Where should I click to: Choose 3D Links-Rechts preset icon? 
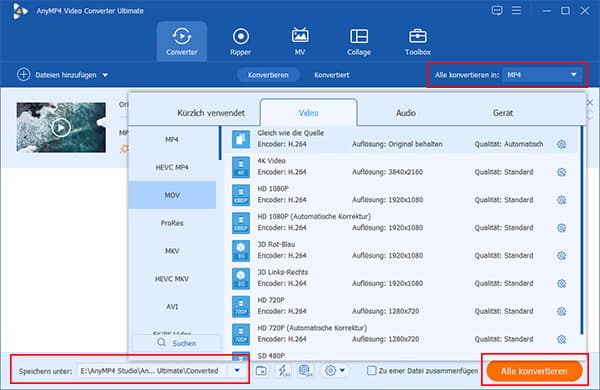coord(241,278)
